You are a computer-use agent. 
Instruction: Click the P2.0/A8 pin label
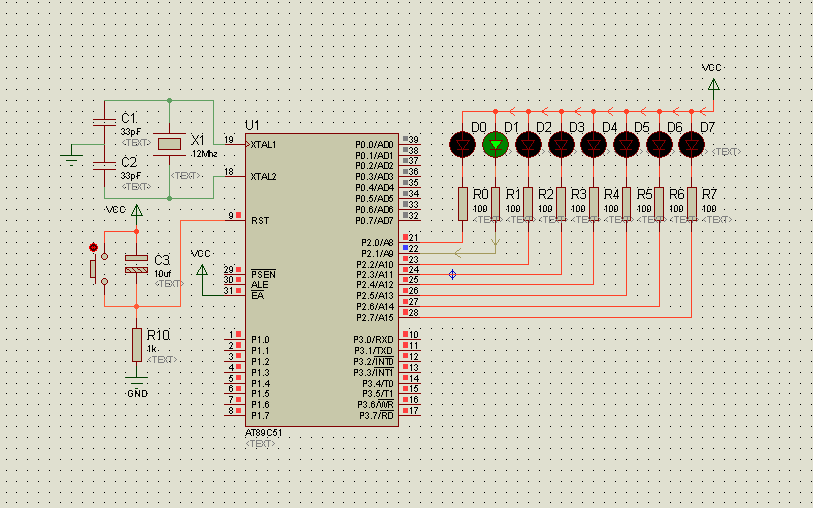[x=377, y=243]
